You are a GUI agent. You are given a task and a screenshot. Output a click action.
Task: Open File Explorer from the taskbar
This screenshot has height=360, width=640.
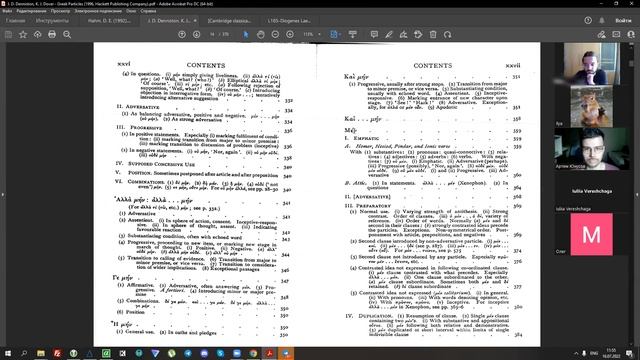click(x=40, y=353)
